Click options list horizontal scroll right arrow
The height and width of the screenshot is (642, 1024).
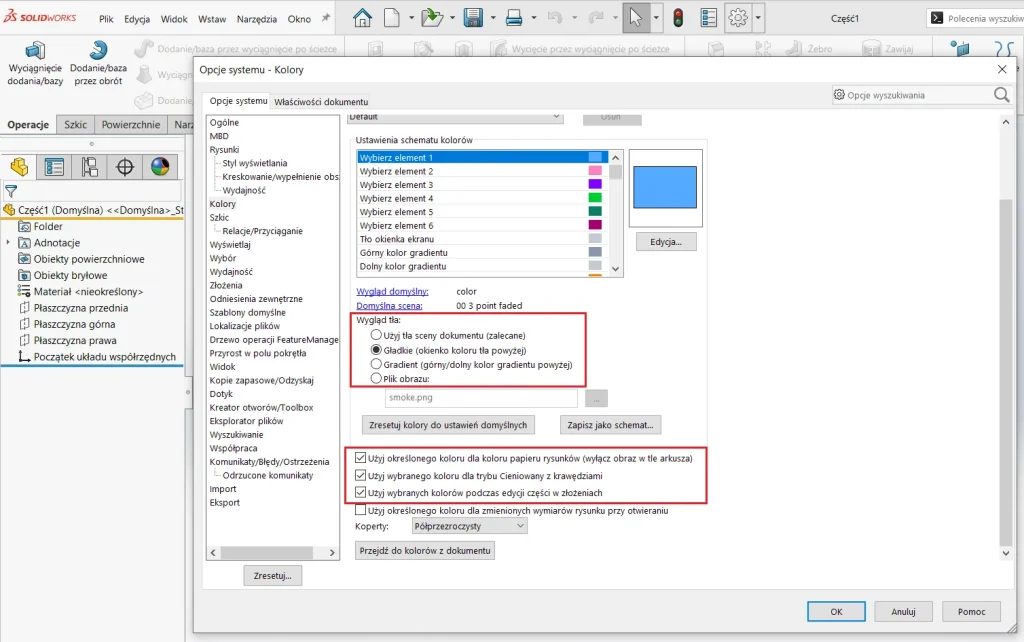pyautogui.click(x=332, y=553)
